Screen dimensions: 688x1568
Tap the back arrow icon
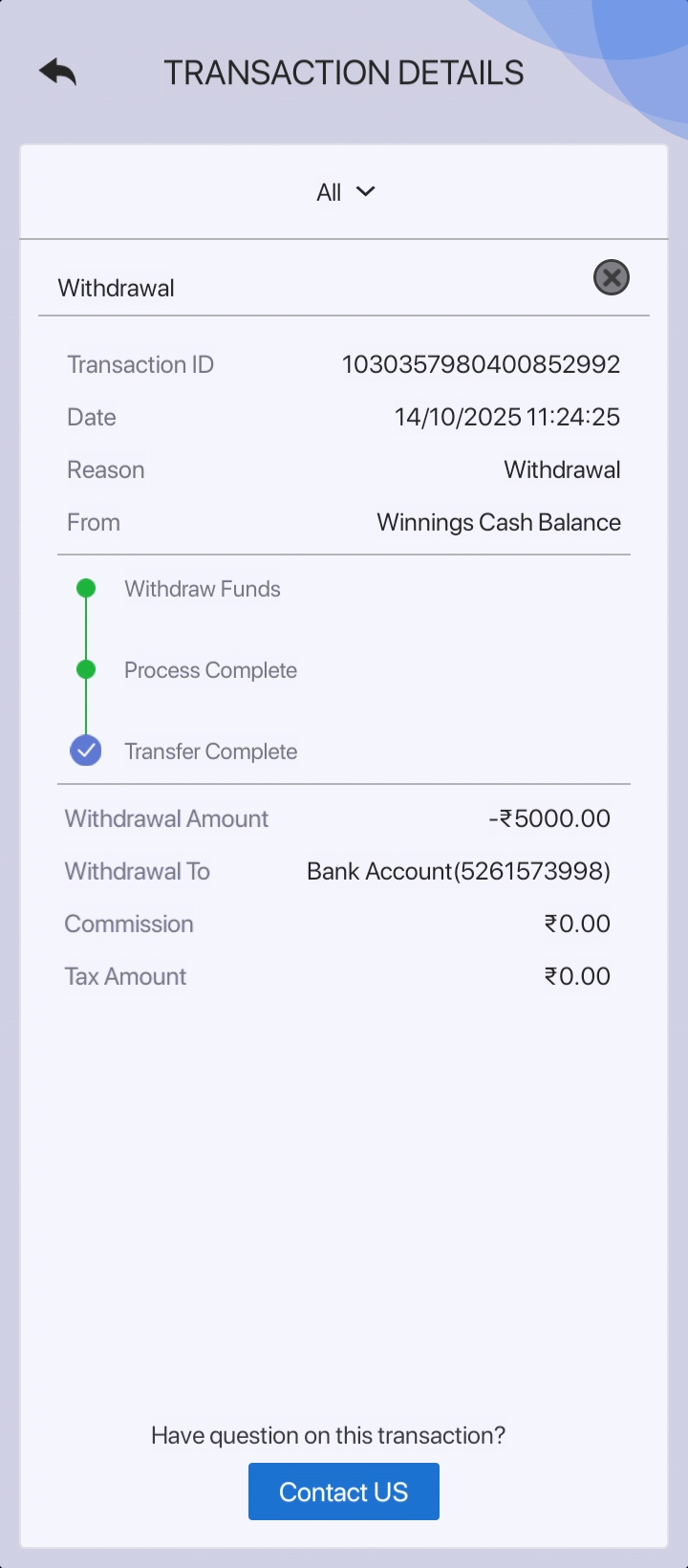coord(57,72)
